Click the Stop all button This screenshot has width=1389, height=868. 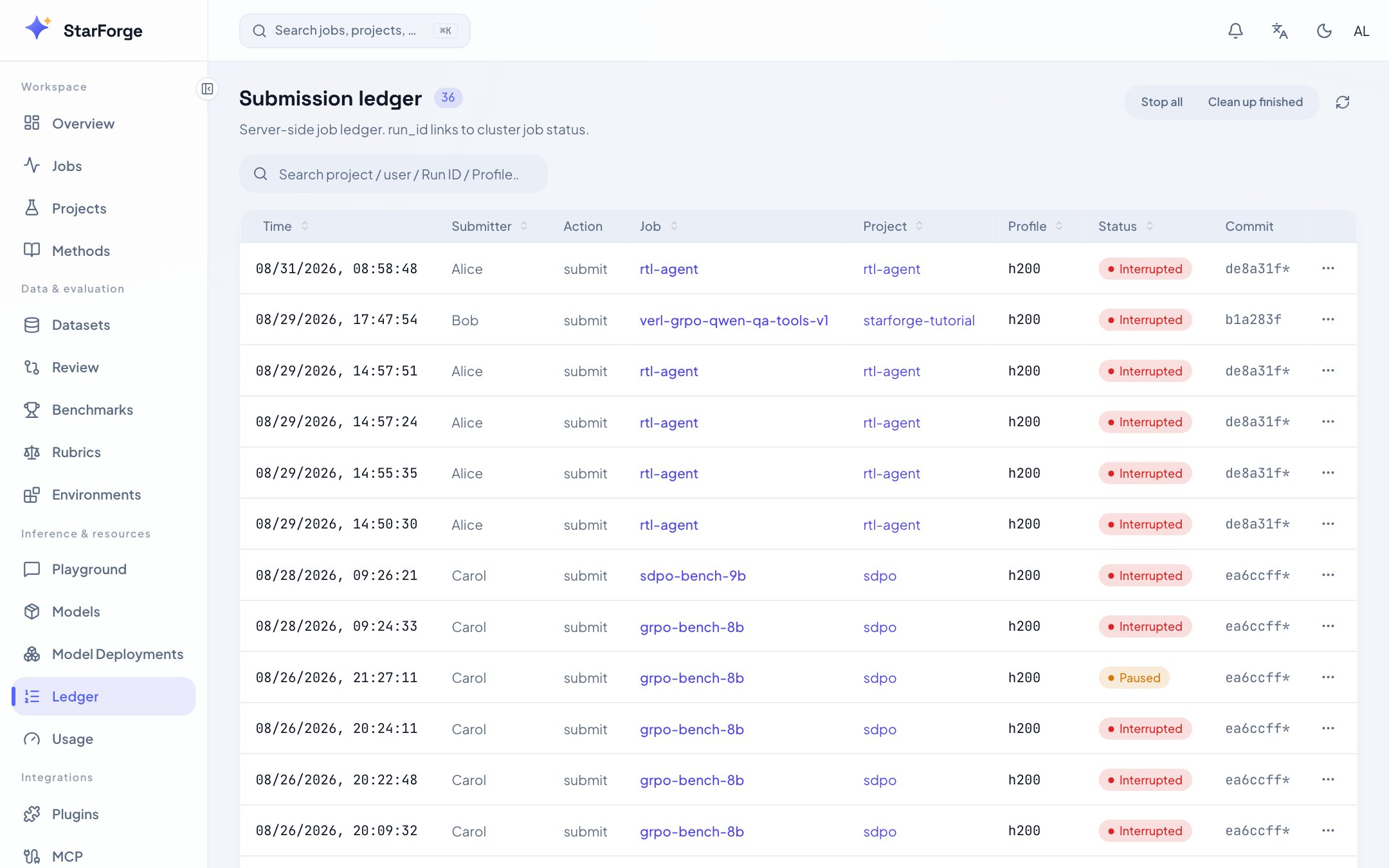coord(1161,102)
